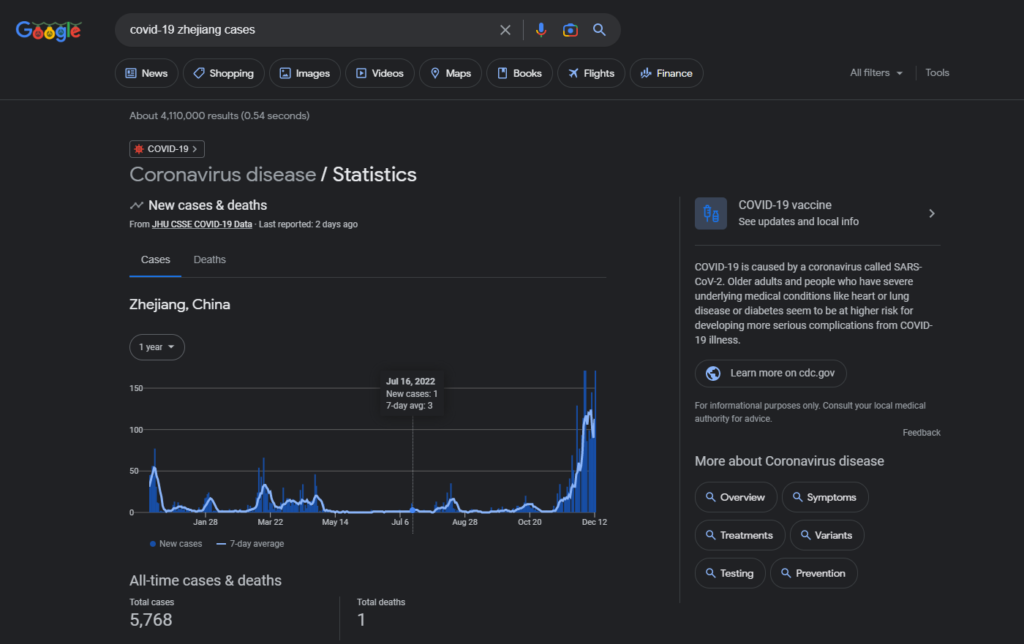
Task: Send Feedback on the info panel
Action: pyautogui.click(x=921, y=432)
